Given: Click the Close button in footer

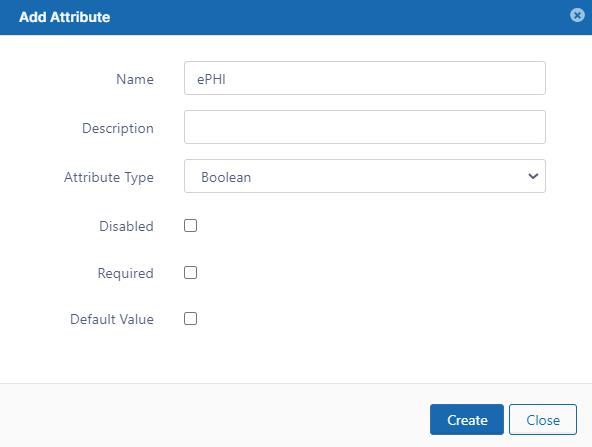Looking at the screenshot, I should (543, 419).
